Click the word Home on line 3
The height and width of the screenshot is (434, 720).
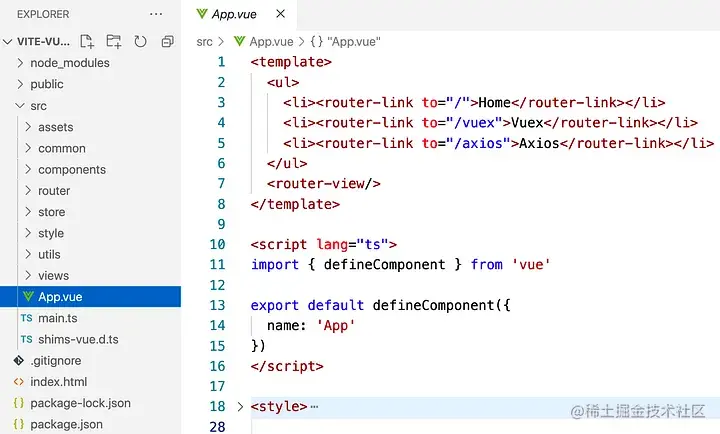(x=495, y=102)
